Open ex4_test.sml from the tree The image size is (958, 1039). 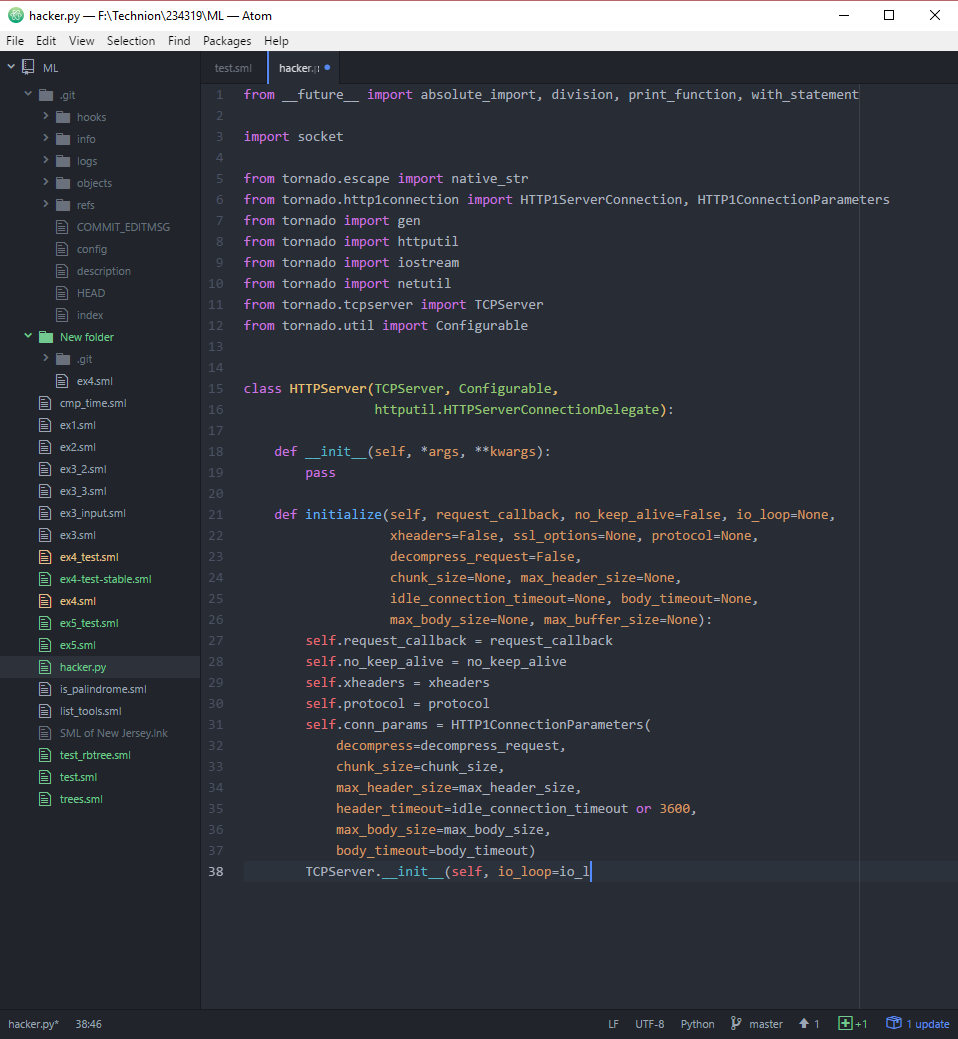89,557
